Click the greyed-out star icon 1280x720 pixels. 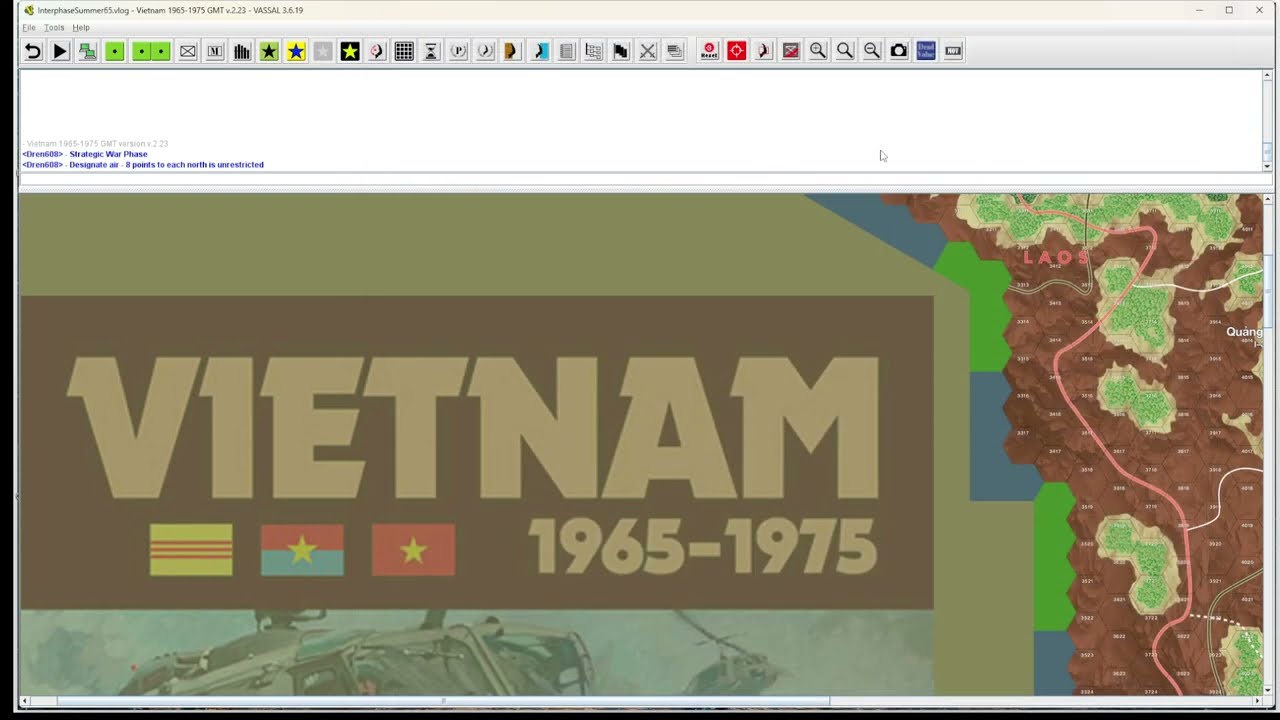pos(323,51)
